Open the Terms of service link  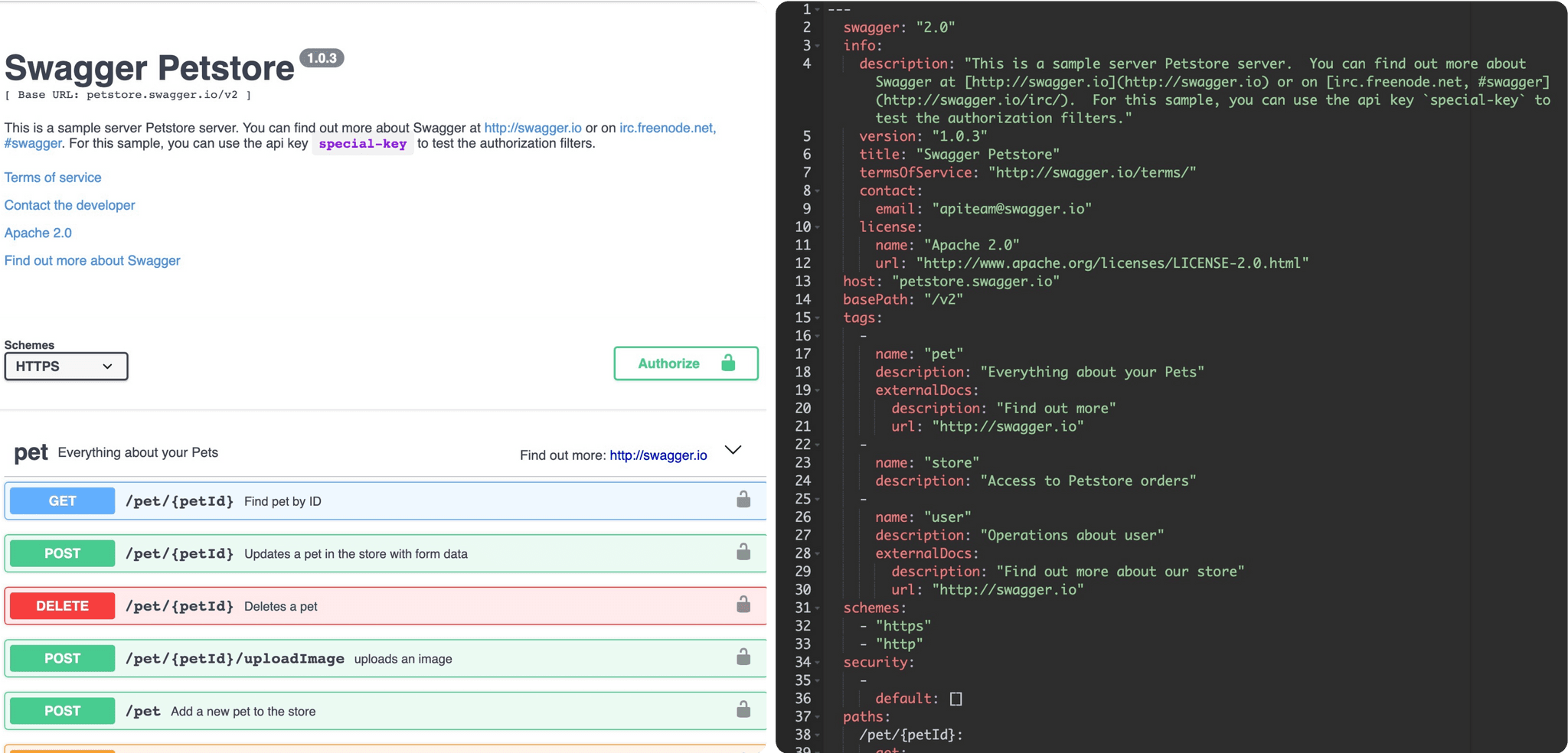coord(53,178)
